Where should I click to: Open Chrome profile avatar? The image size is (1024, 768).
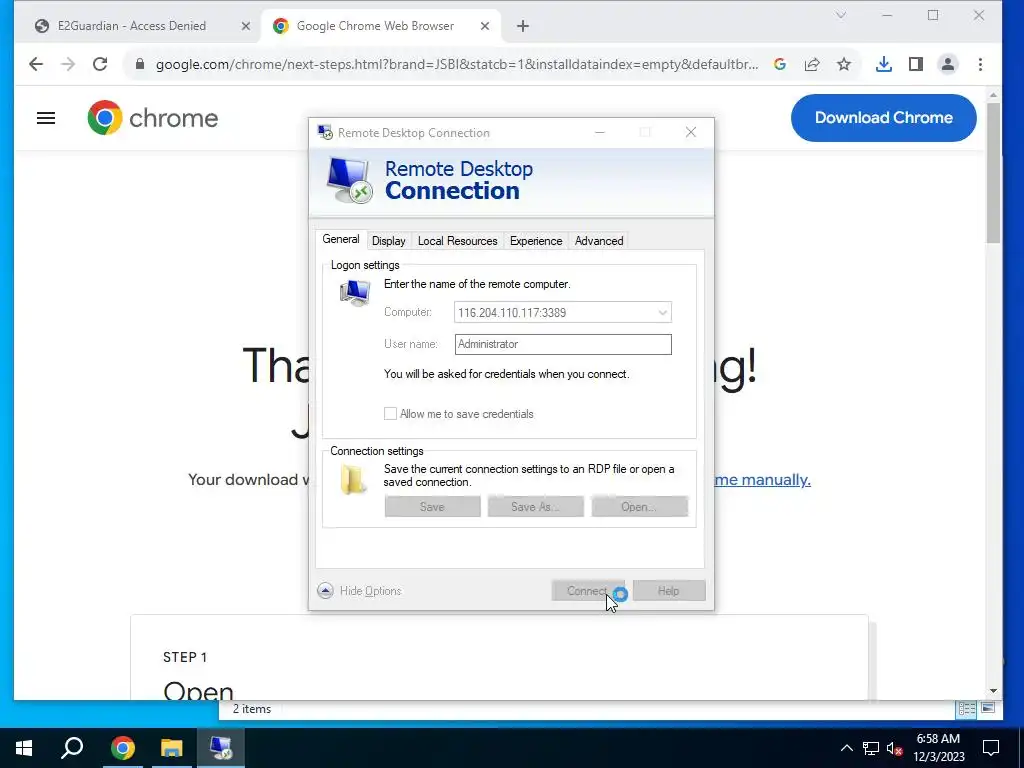948,64
